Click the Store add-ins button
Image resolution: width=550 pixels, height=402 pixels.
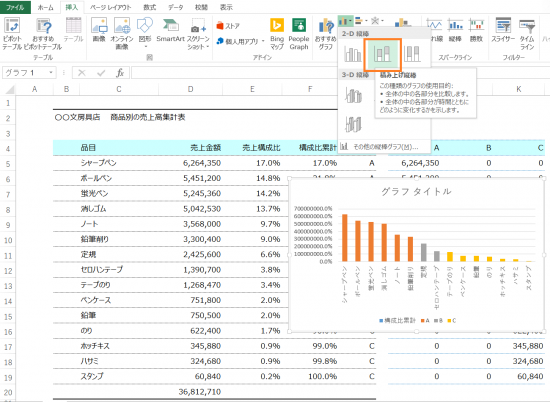pos(228,26)
